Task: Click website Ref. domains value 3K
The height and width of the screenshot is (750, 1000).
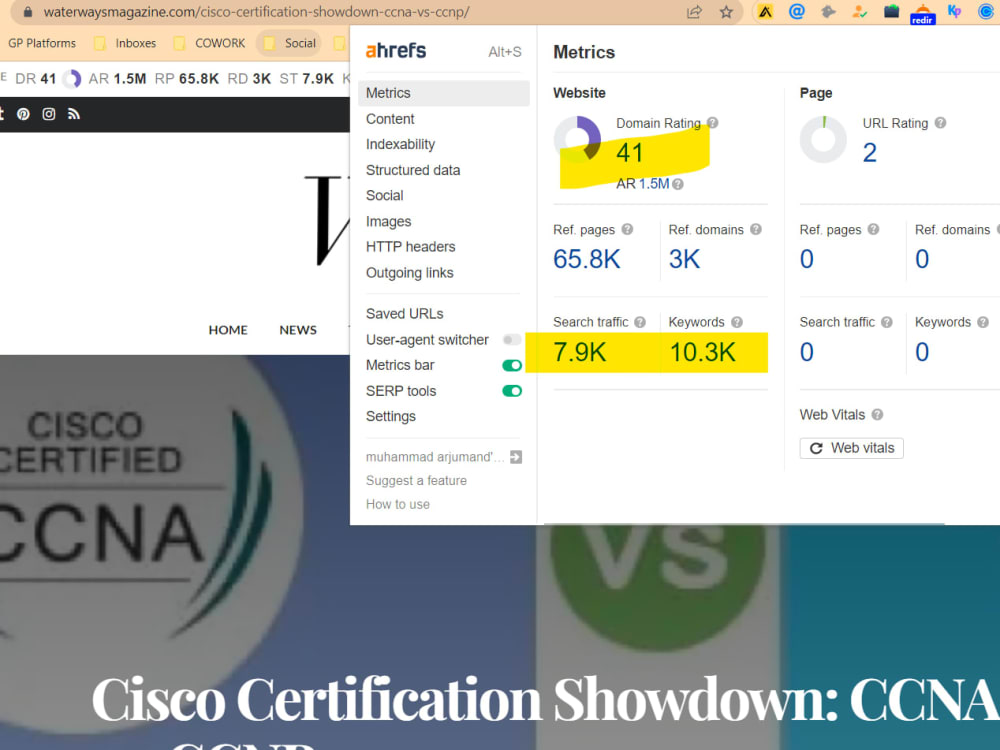Action: click(684, 259)
